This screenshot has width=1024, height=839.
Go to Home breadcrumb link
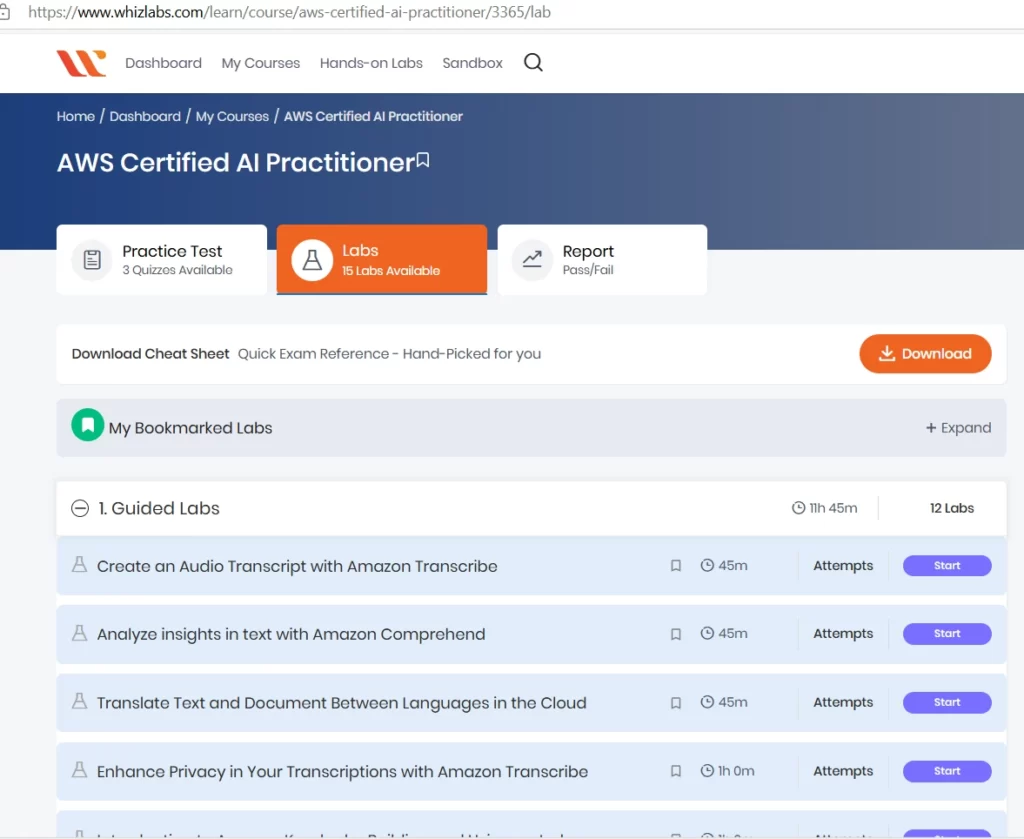[x=76, y=116]
